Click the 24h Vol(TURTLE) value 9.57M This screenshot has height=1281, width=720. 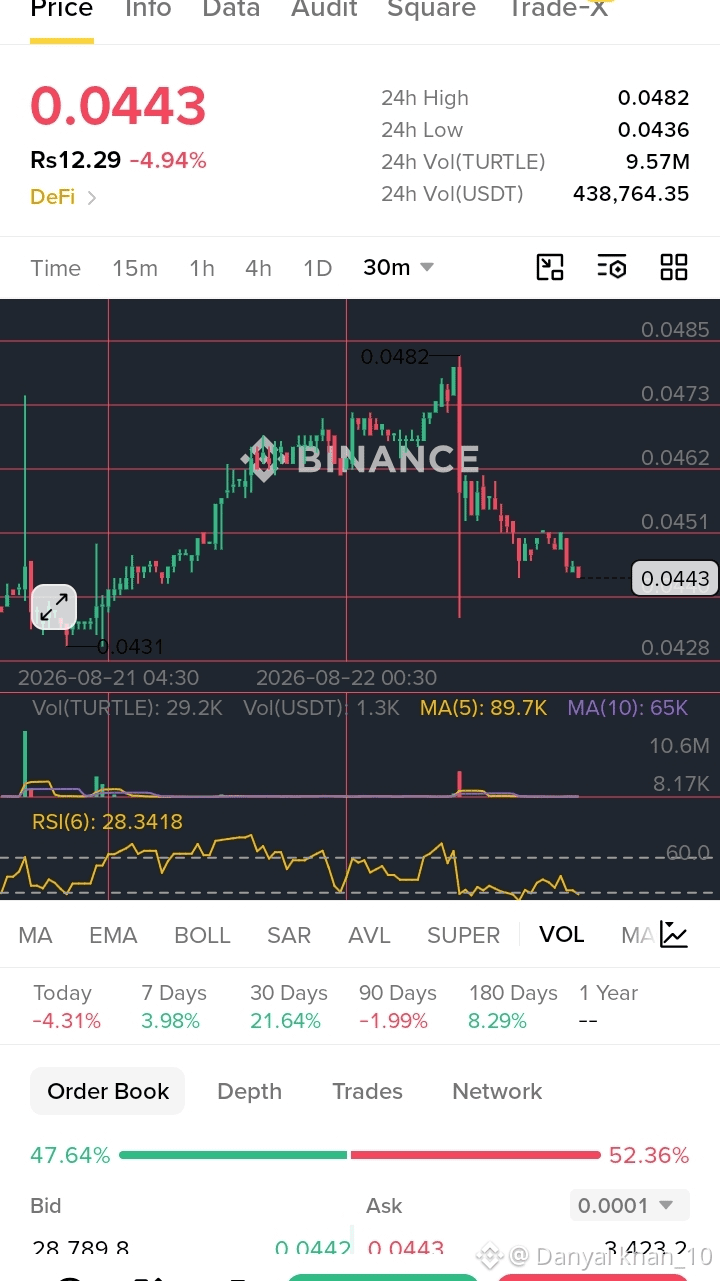657,162
